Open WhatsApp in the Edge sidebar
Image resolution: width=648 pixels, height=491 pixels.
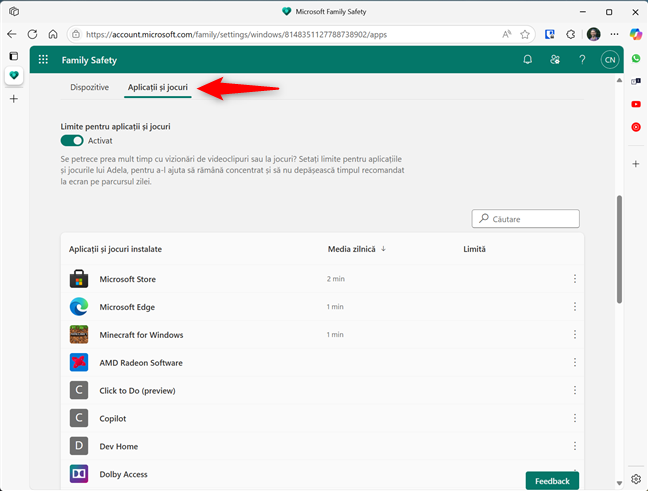pos(636,59)
